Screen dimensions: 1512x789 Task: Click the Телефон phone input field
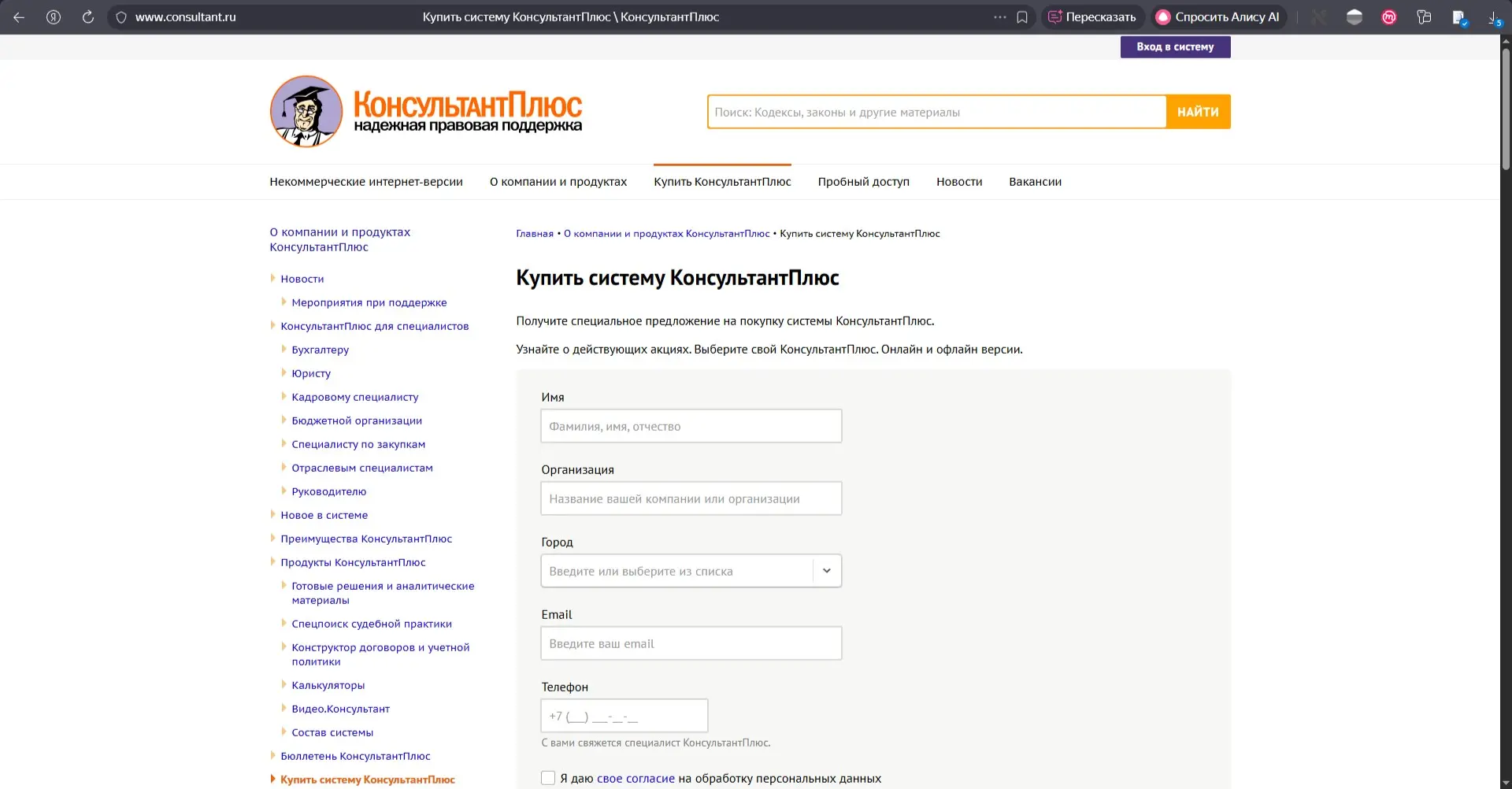pos(624,716)
